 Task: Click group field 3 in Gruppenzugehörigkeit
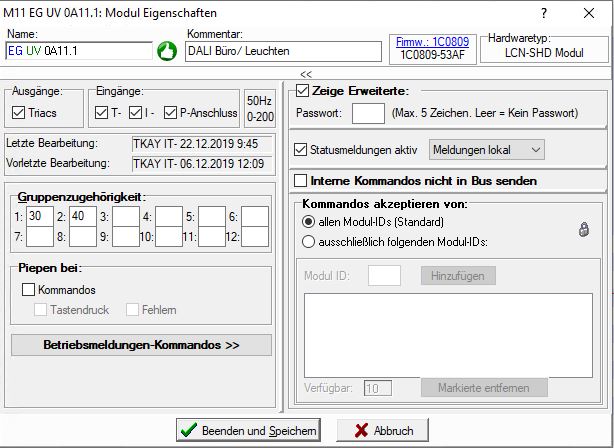click(x=126, y=216)
